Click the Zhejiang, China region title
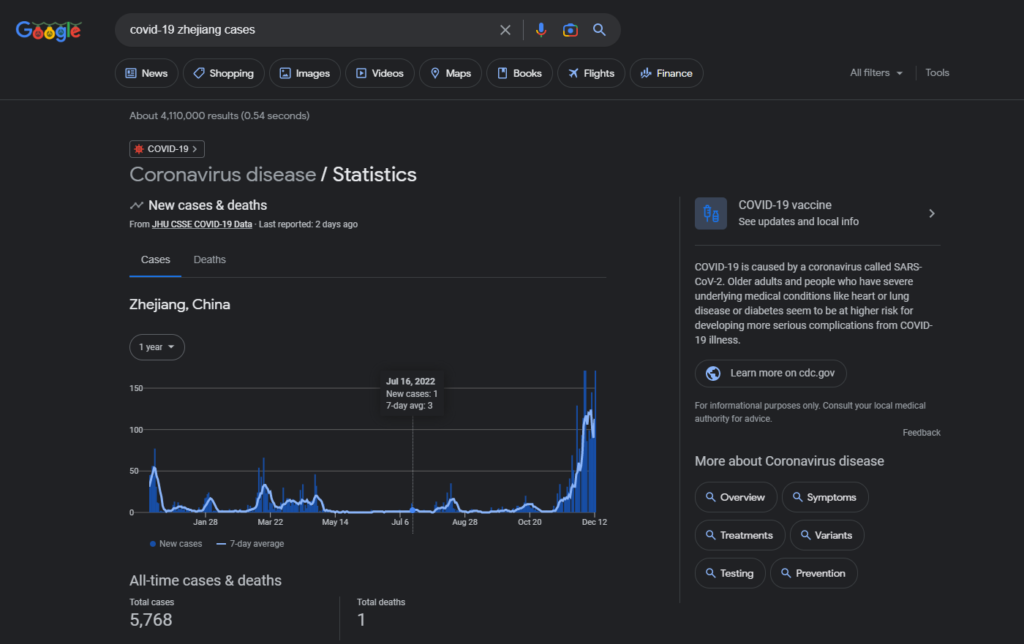This screenshot has height=644, width=1024. 180,304
